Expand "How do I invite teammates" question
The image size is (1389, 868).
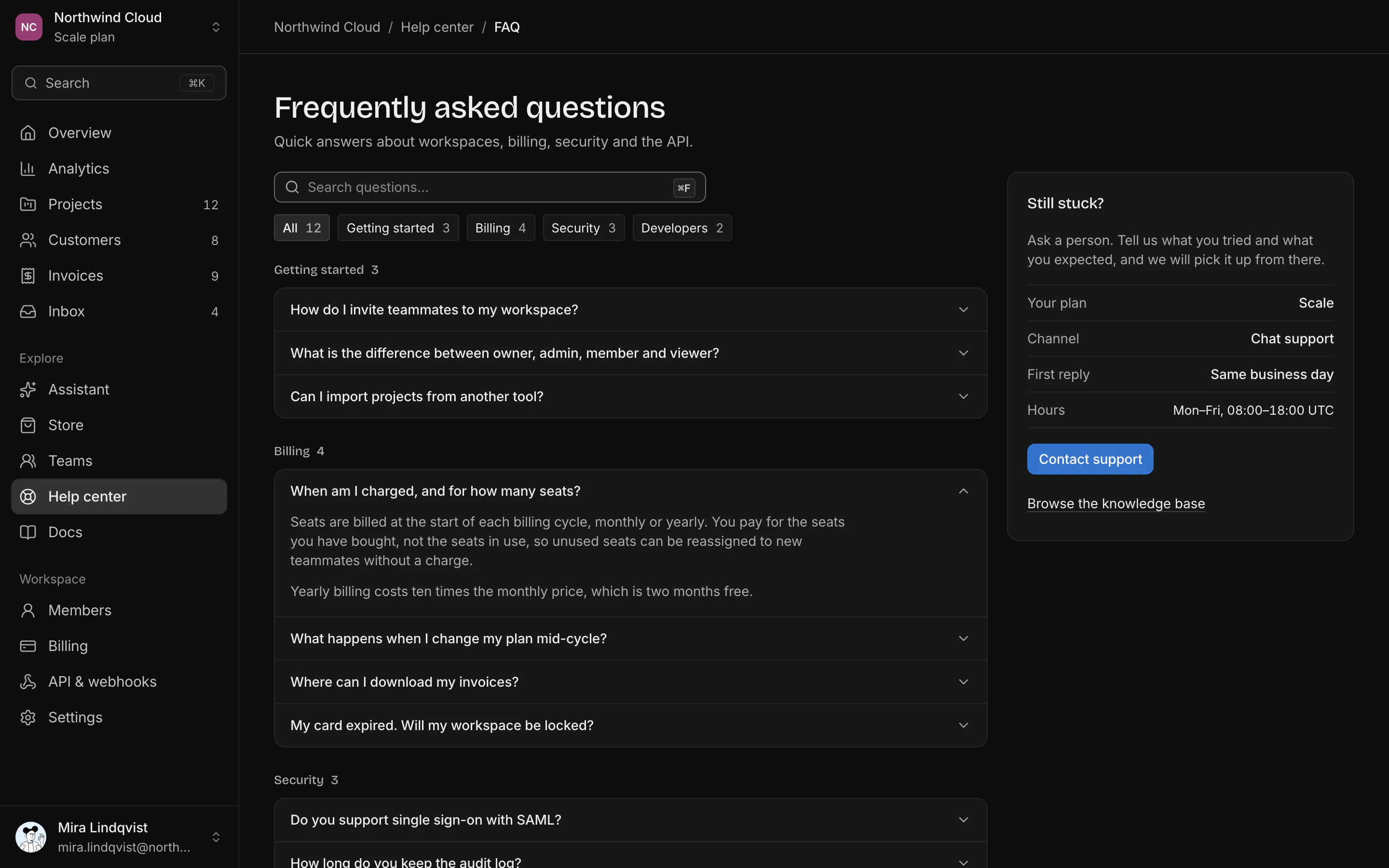click(630, 310)
